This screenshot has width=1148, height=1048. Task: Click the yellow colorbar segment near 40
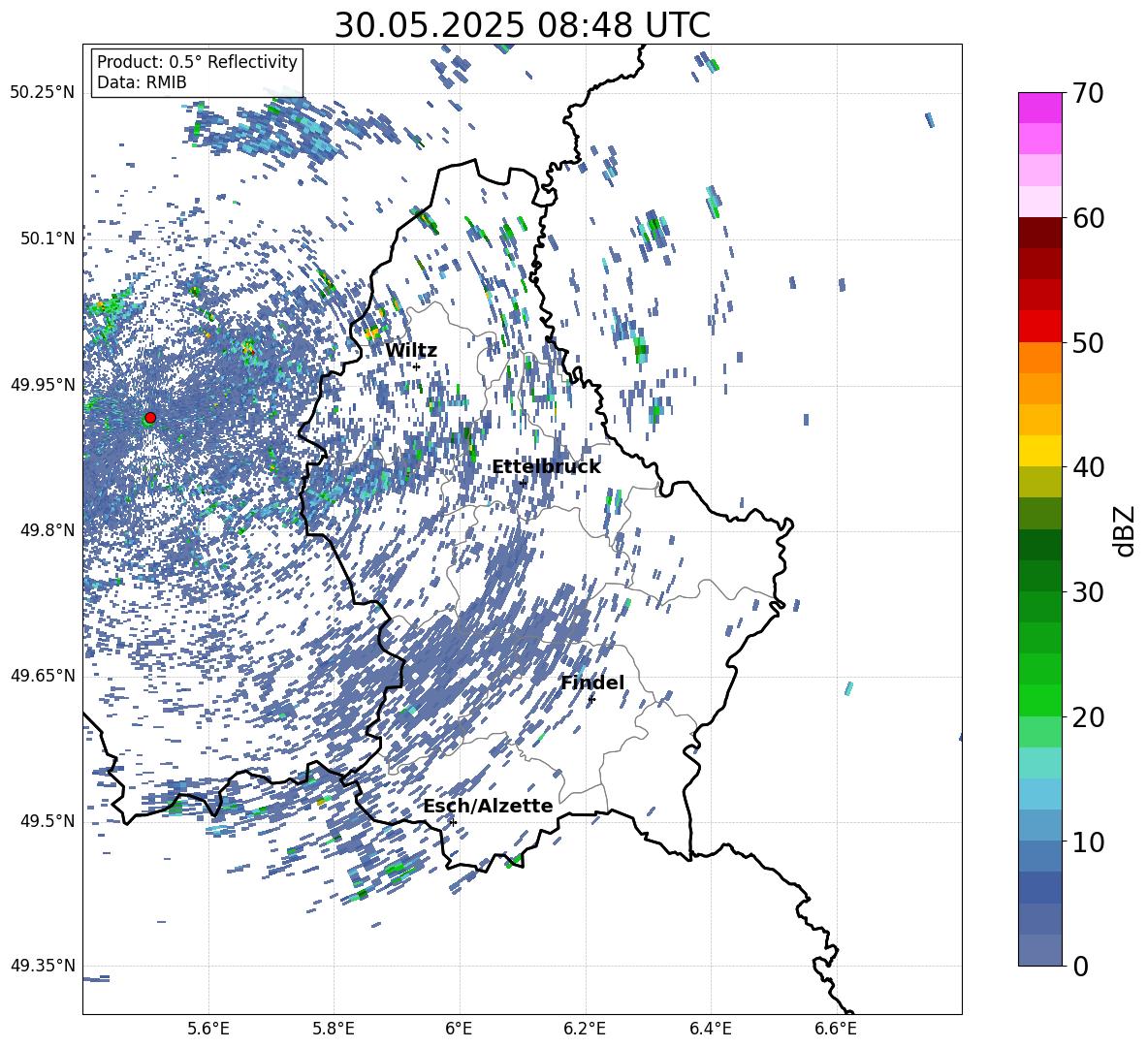1039,451
